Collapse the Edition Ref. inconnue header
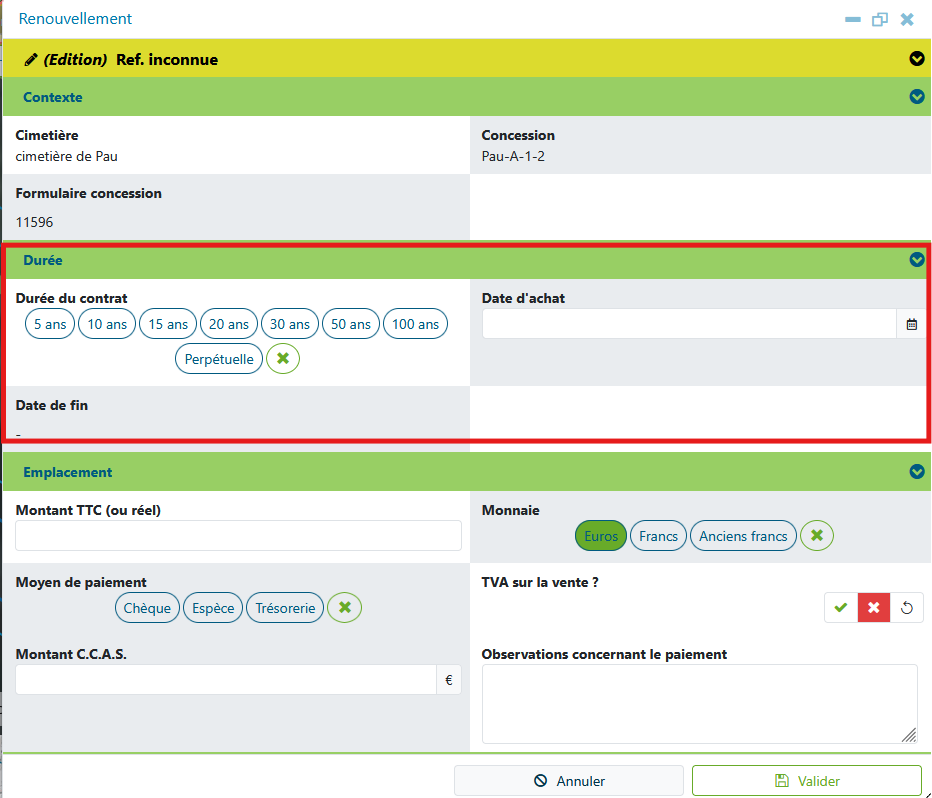 [x=917, y=58]
